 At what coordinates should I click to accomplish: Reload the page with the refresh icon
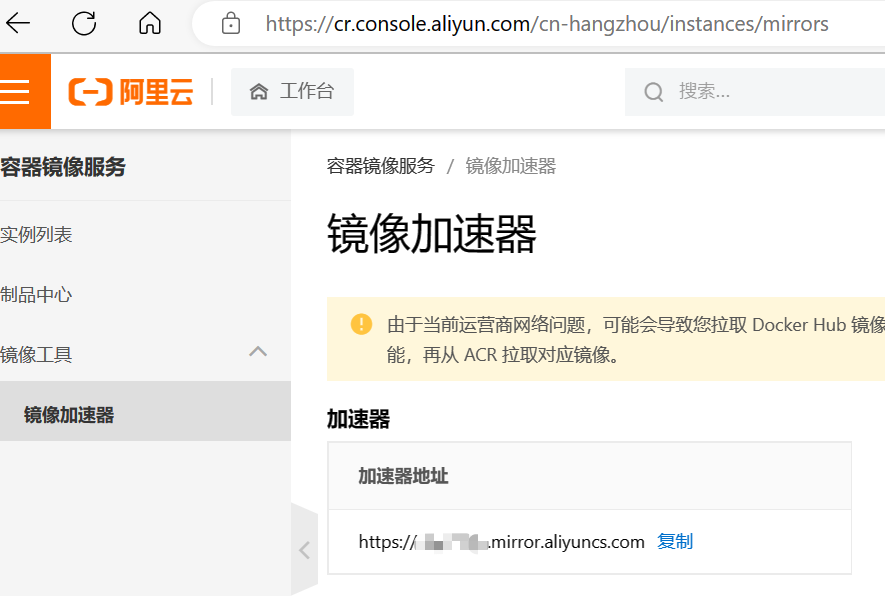coord(84,23)
